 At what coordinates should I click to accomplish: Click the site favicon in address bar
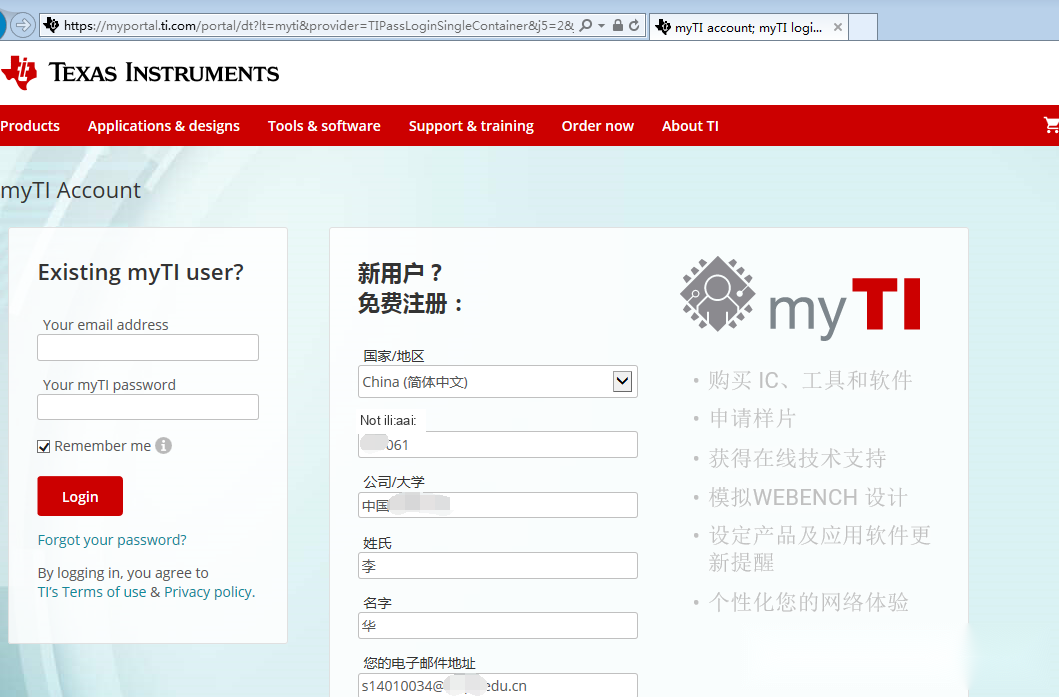tap(51, 26)
